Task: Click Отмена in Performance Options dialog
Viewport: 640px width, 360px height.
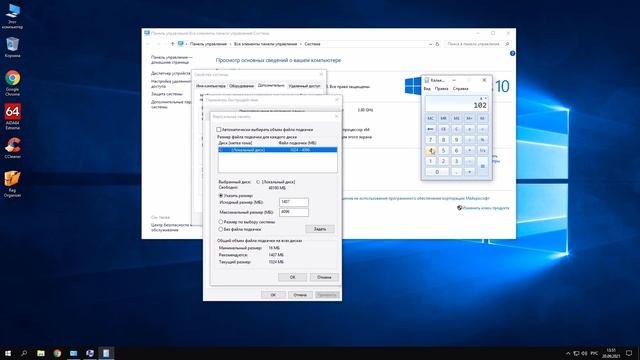Action: 300,295
